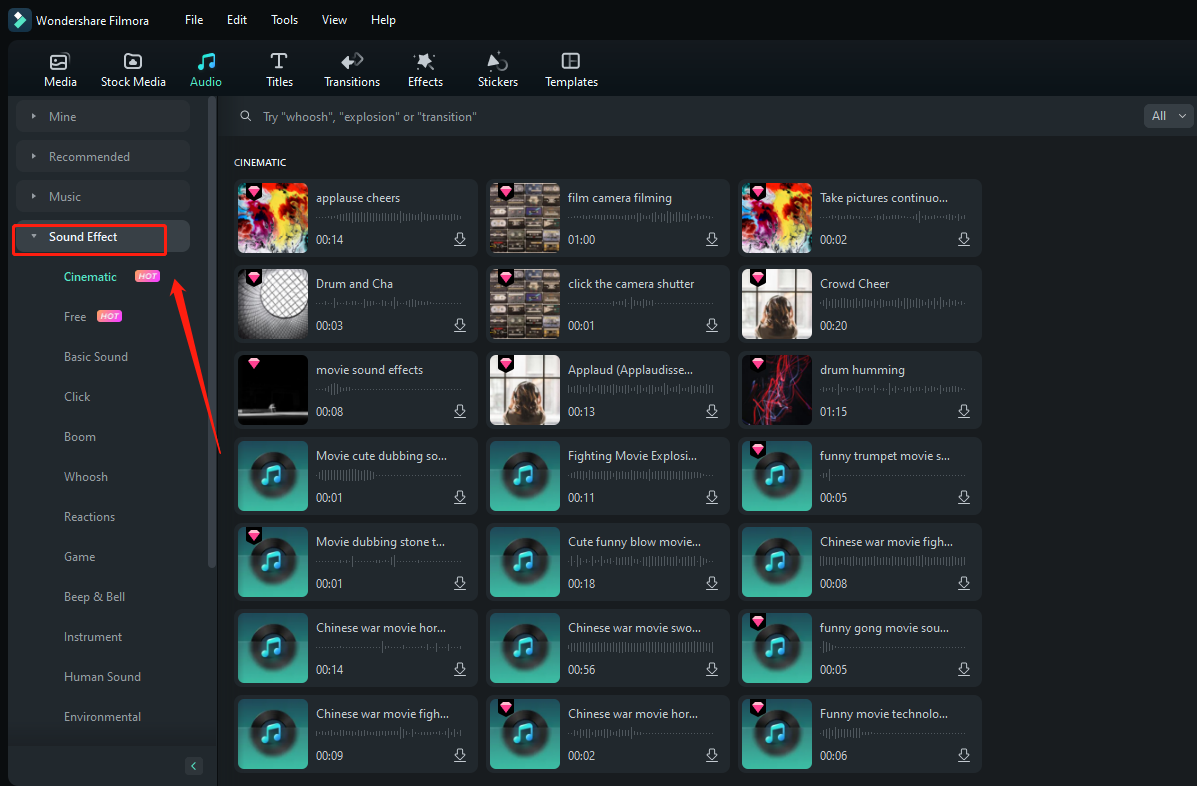The width and height of the screenshot is (1197, 786).
Task: Collapse the left sidebar panel
Action: point(194,765)
